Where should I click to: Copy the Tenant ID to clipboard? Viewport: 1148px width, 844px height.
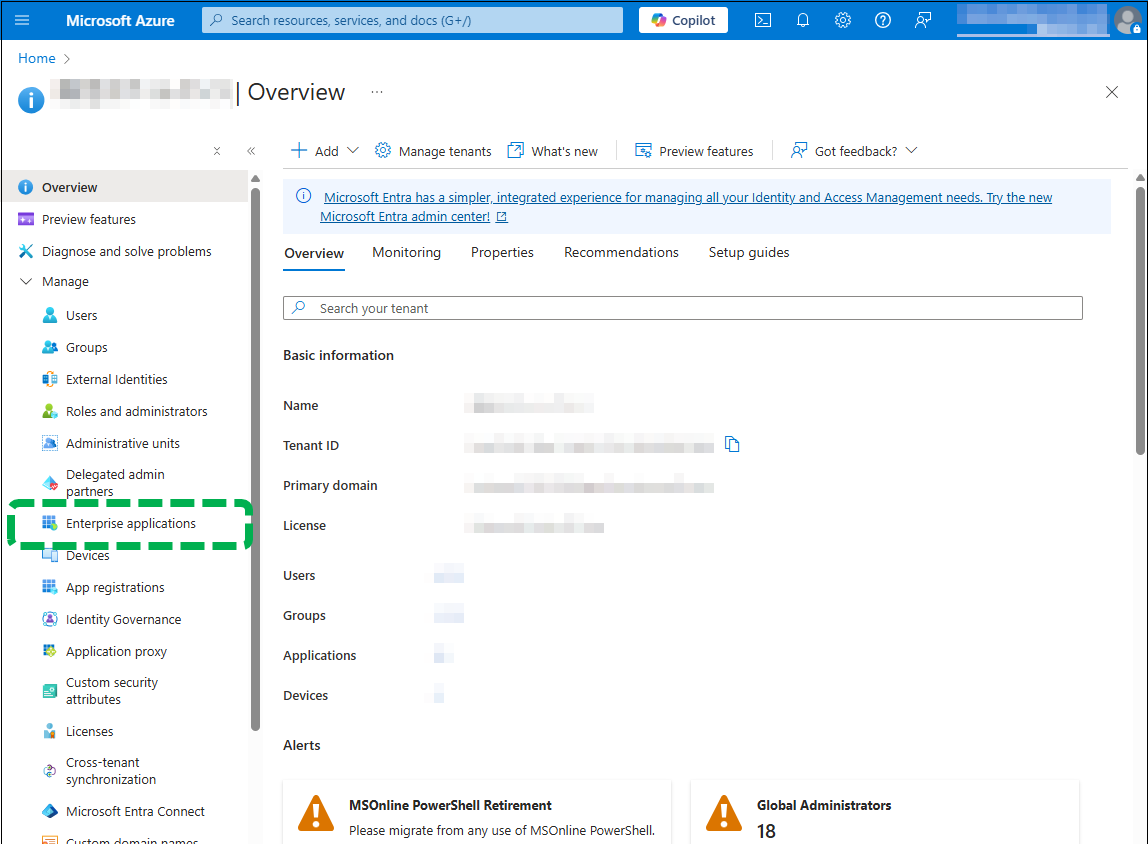pos(732,445)
